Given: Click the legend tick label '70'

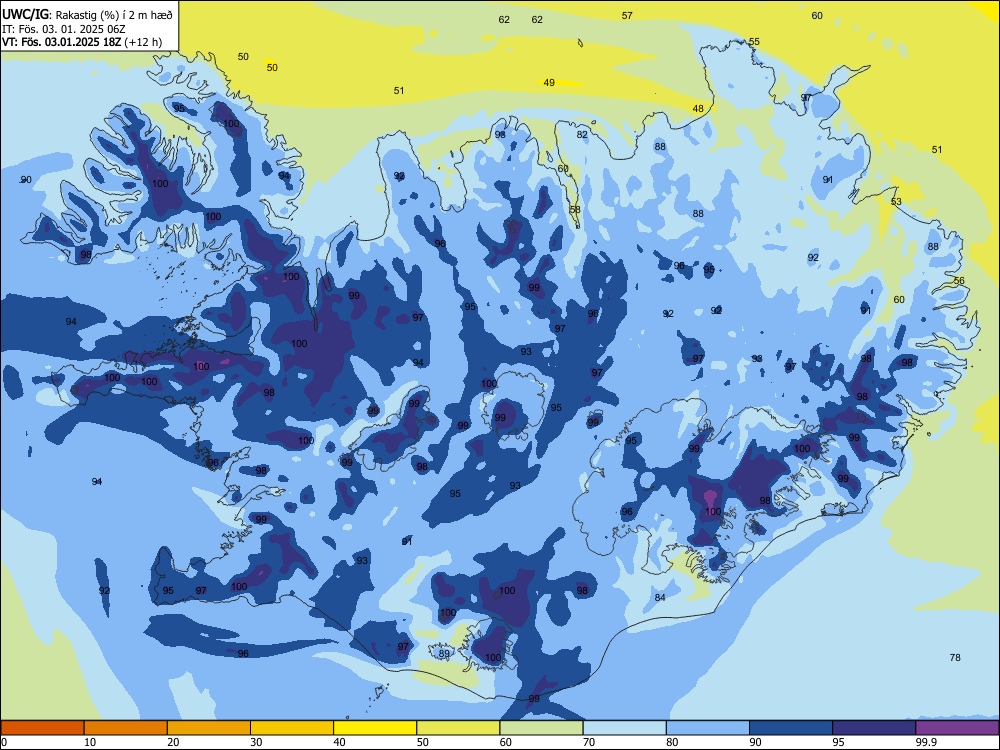Looking at the screenshot, I should [589, 742].
